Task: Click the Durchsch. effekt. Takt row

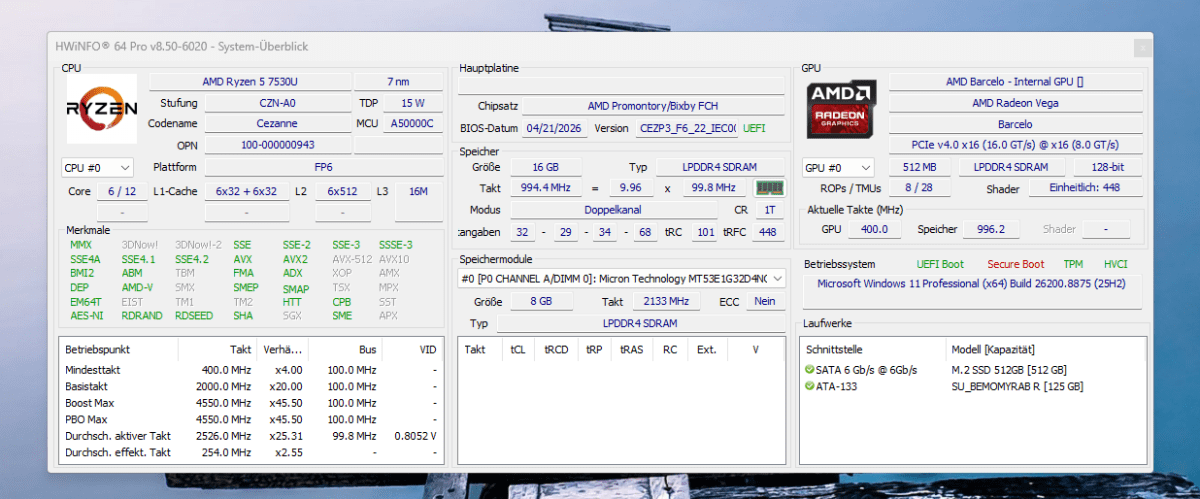Action: click(x=251, y=452)
